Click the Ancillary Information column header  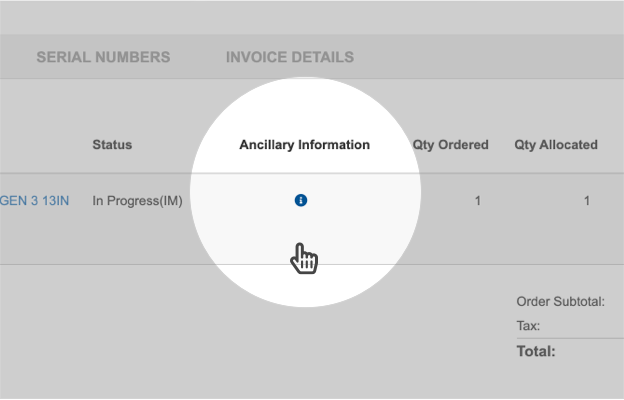point(304,145)
